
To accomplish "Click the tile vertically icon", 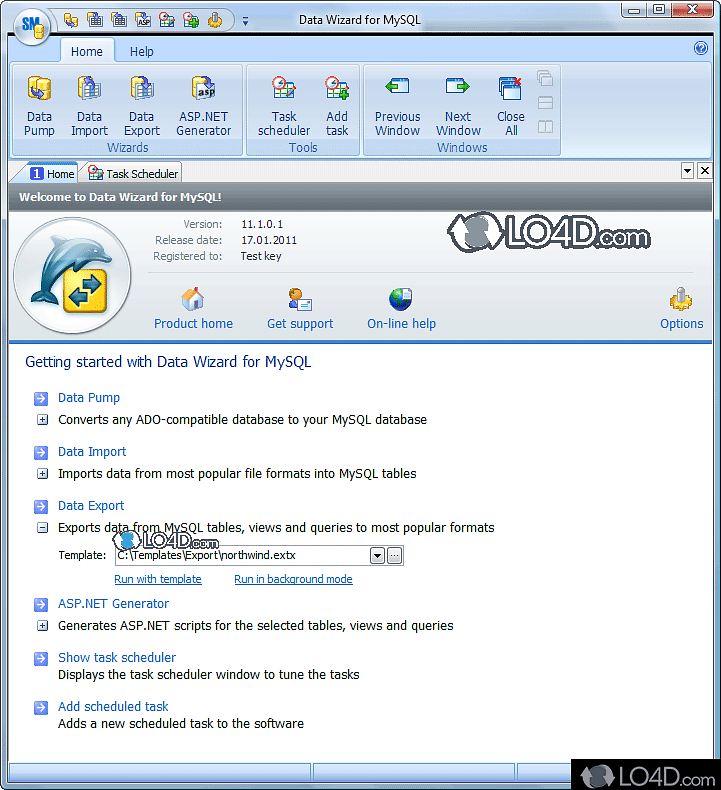I will pos(545,126).
